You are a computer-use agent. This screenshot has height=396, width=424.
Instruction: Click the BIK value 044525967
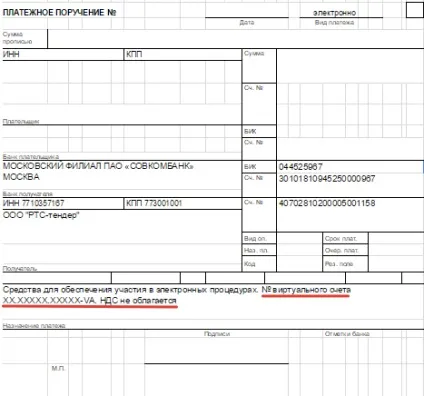point(301,166)
